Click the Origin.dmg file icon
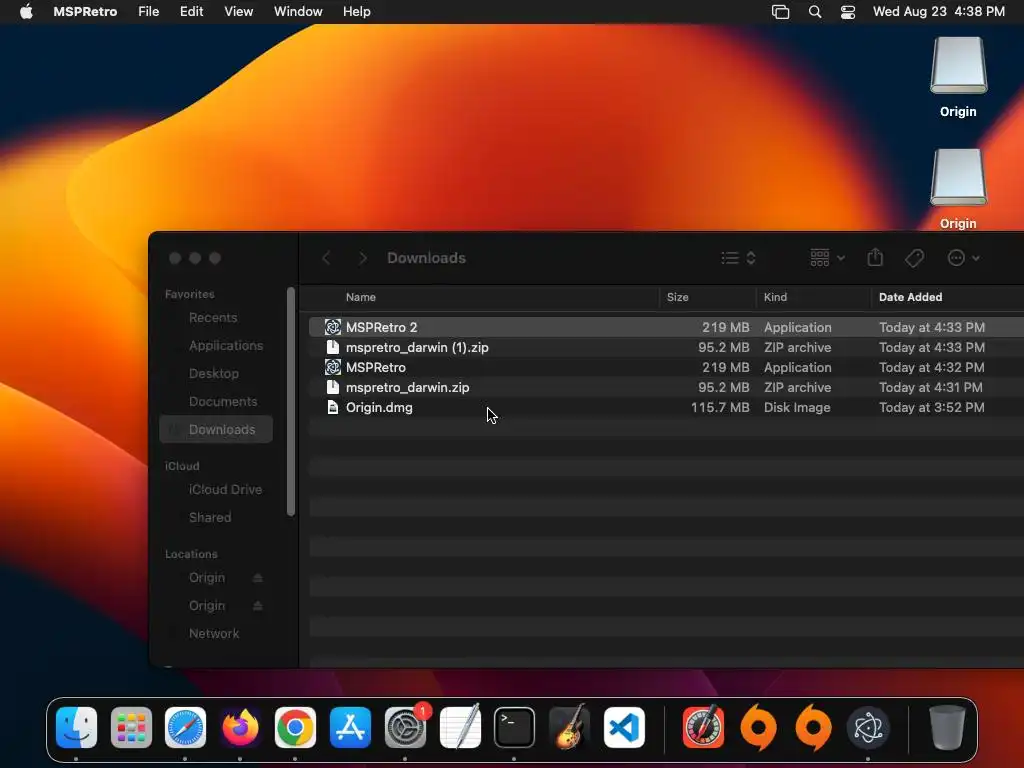This screenshot has height=768, width=1024. [x=332, y=408]
